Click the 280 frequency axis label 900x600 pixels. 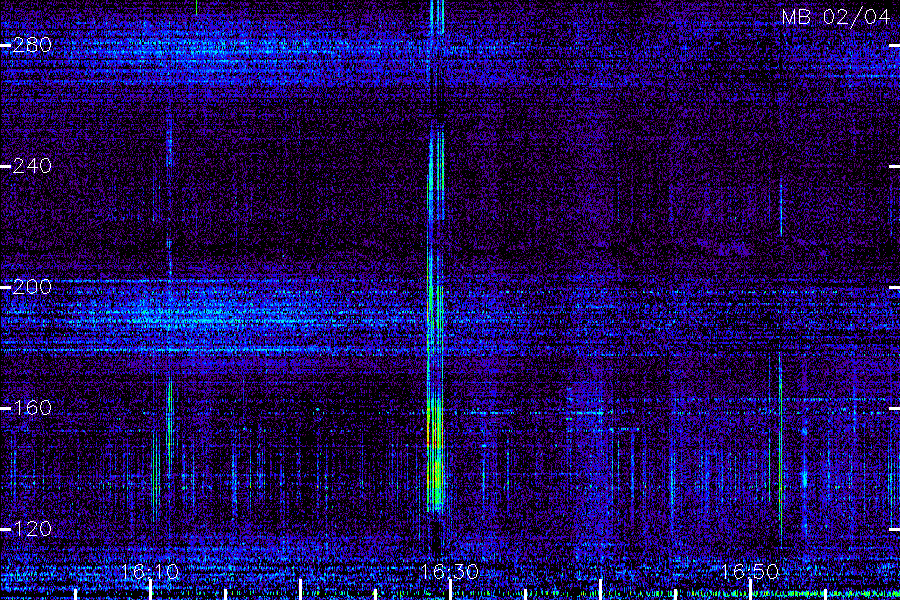(32, 45)
